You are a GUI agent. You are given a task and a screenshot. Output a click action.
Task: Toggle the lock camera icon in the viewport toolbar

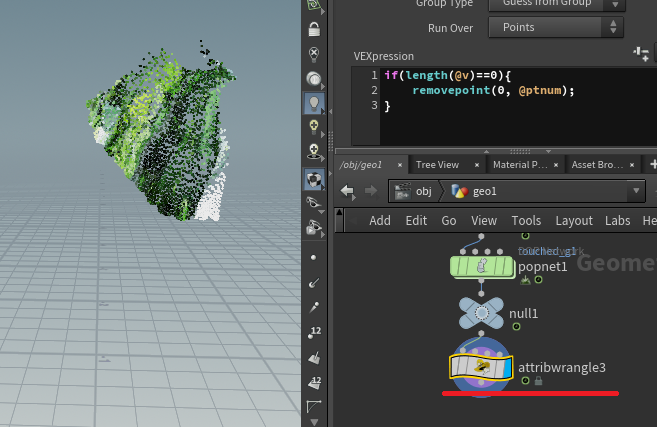(x=314, y=29)
